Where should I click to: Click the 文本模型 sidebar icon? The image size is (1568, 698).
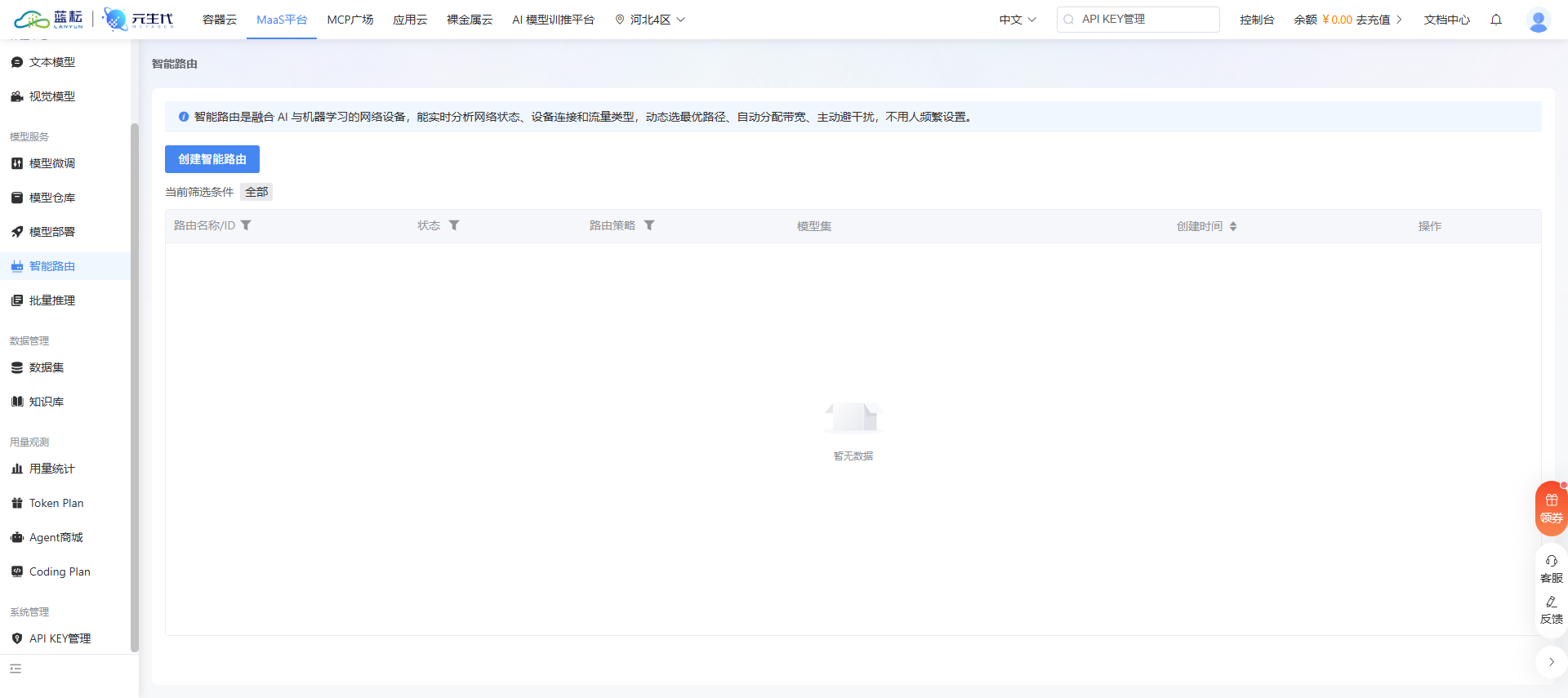click(17, 62)
